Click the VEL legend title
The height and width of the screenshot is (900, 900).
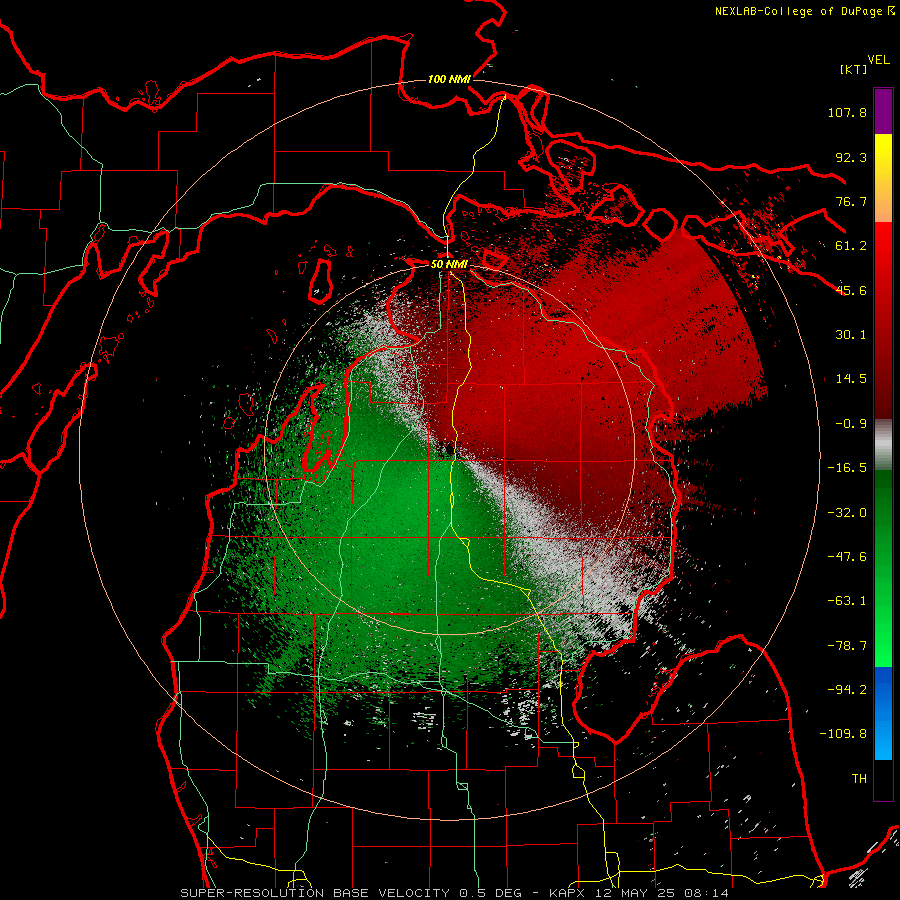[878, 59]
